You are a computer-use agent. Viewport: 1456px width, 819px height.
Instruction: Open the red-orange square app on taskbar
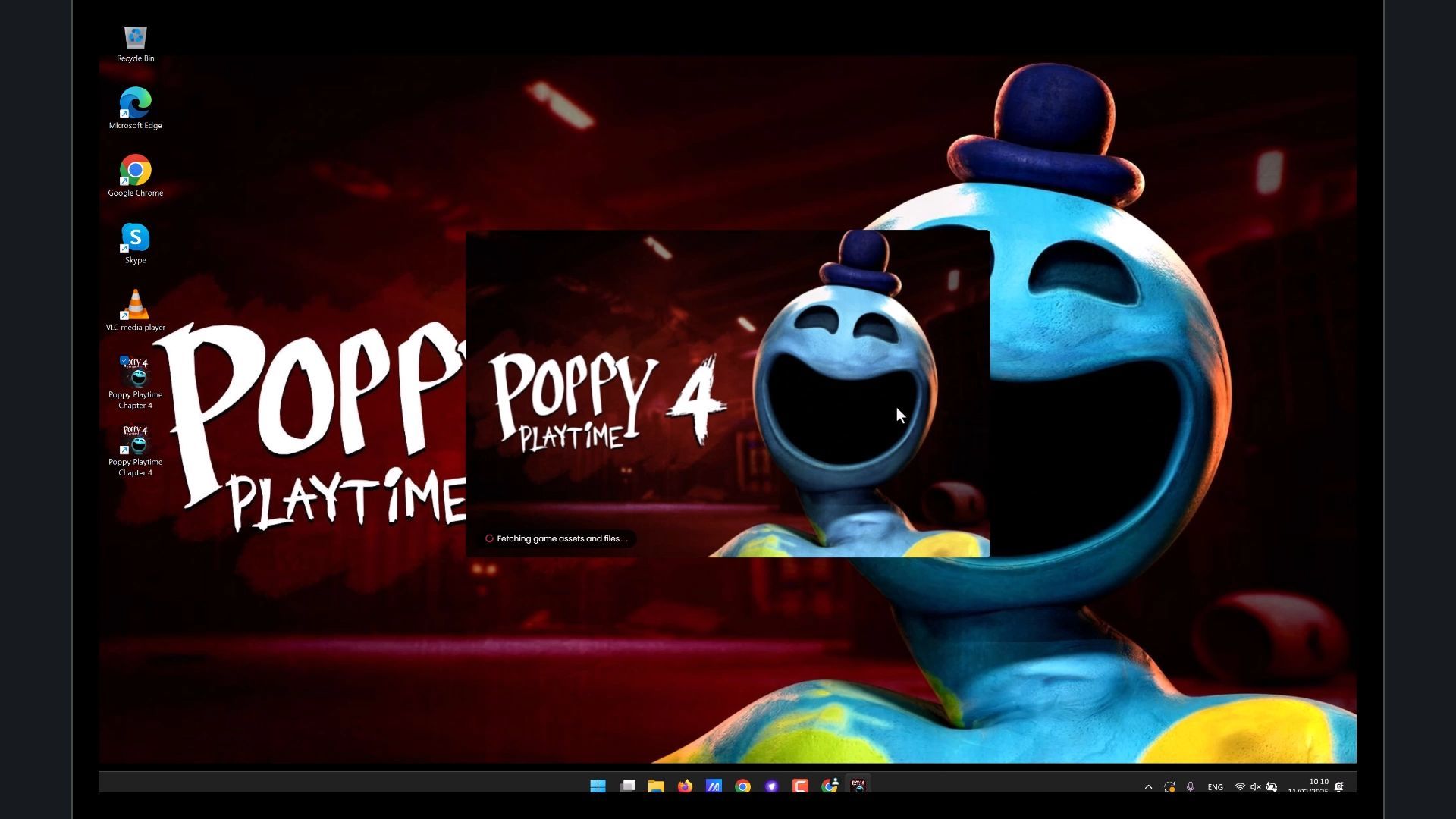pyautogui.click(x=800, y=786)
